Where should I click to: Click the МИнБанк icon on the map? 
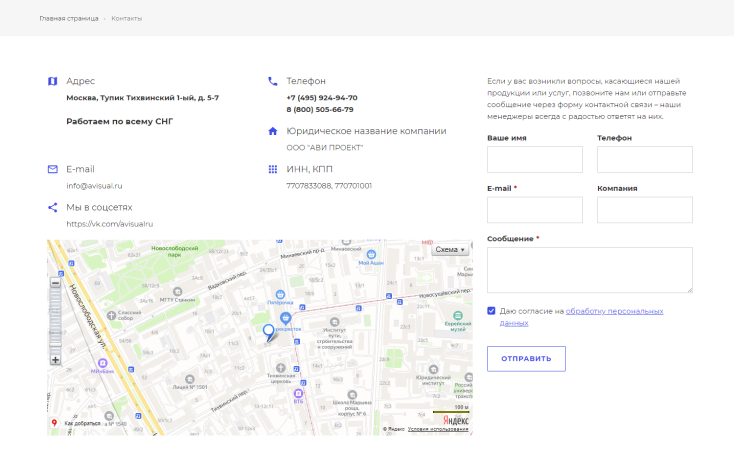[x=103, y=363]
